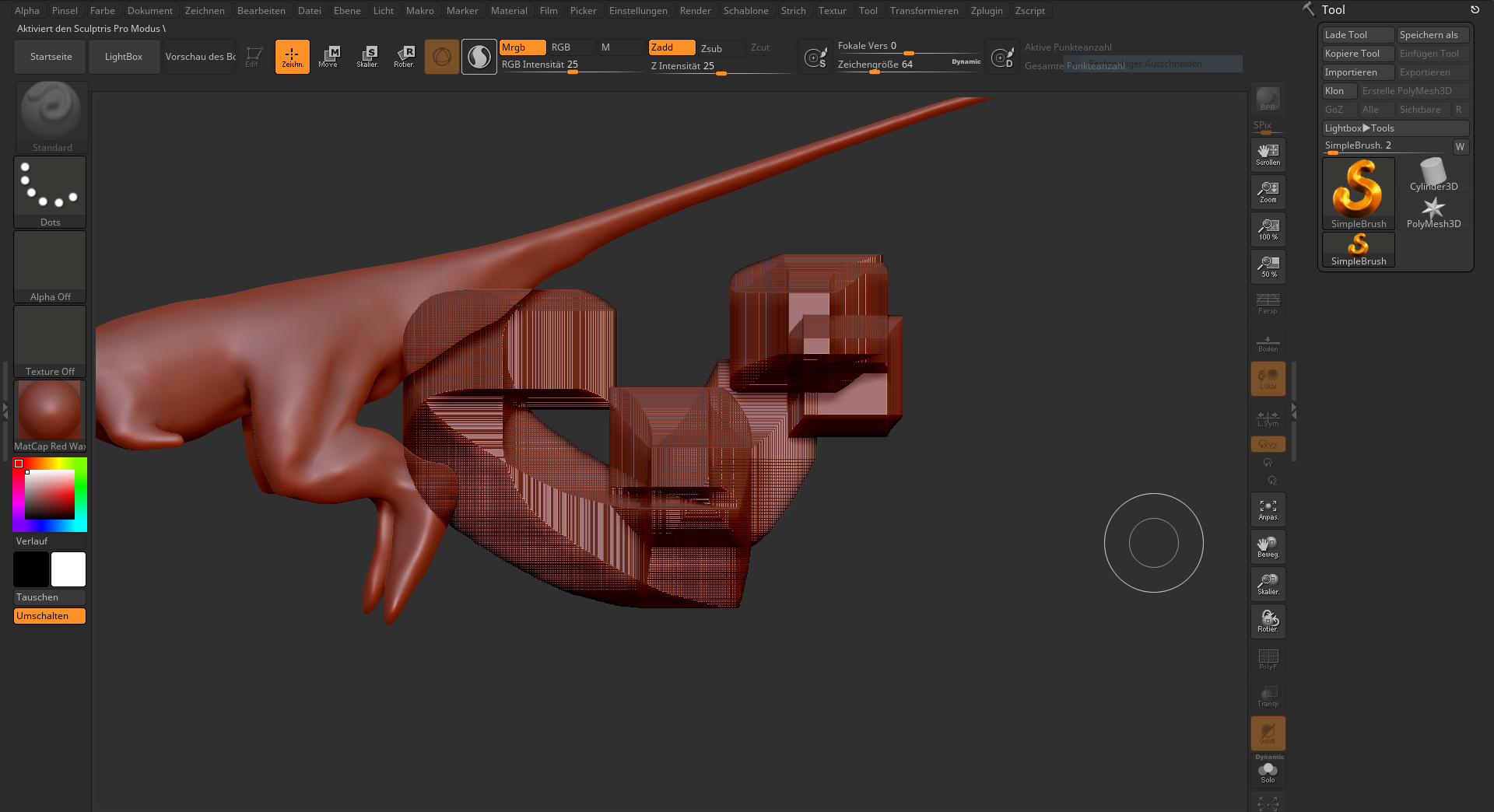Open the Texture Off selector
Screen dimensions: 1494x812
50,341
